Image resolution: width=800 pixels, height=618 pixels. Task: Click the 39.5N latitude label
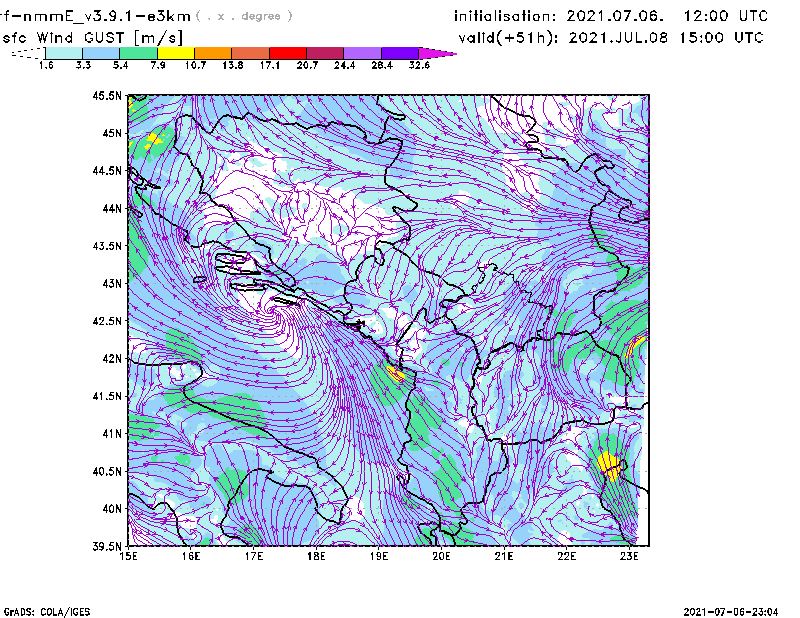[107, 547]
